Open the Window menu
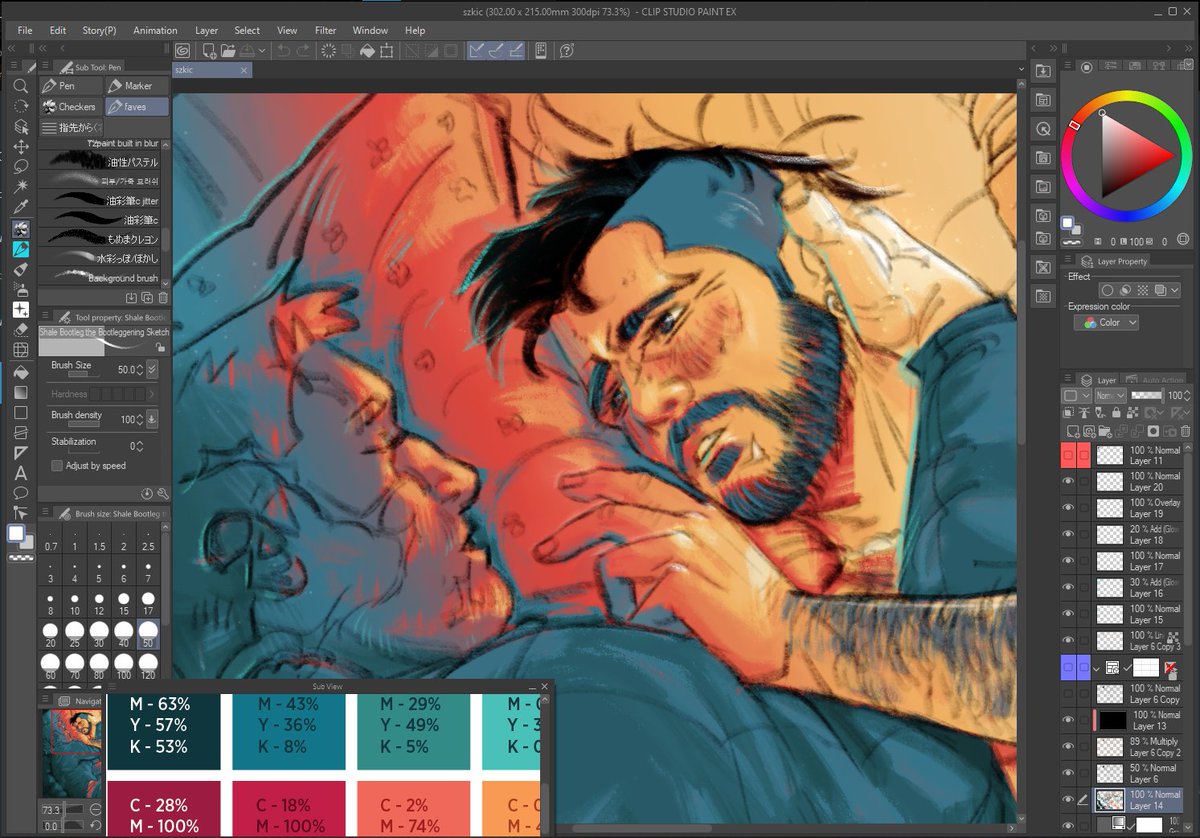 [x=370, y=31]
